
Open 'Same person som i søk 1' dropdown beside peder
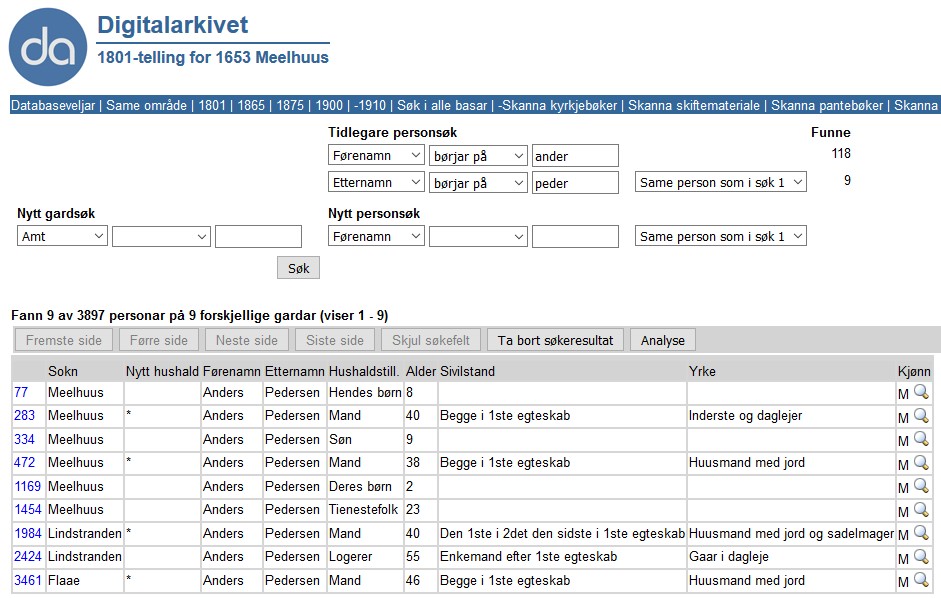(720, 183)
